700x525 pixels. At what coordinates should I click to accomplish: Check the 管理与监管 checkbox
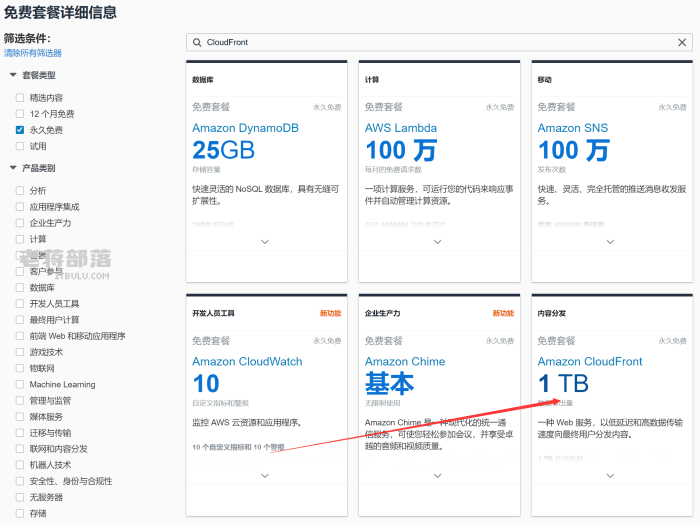pyautogui.click(x=20, y=400)
